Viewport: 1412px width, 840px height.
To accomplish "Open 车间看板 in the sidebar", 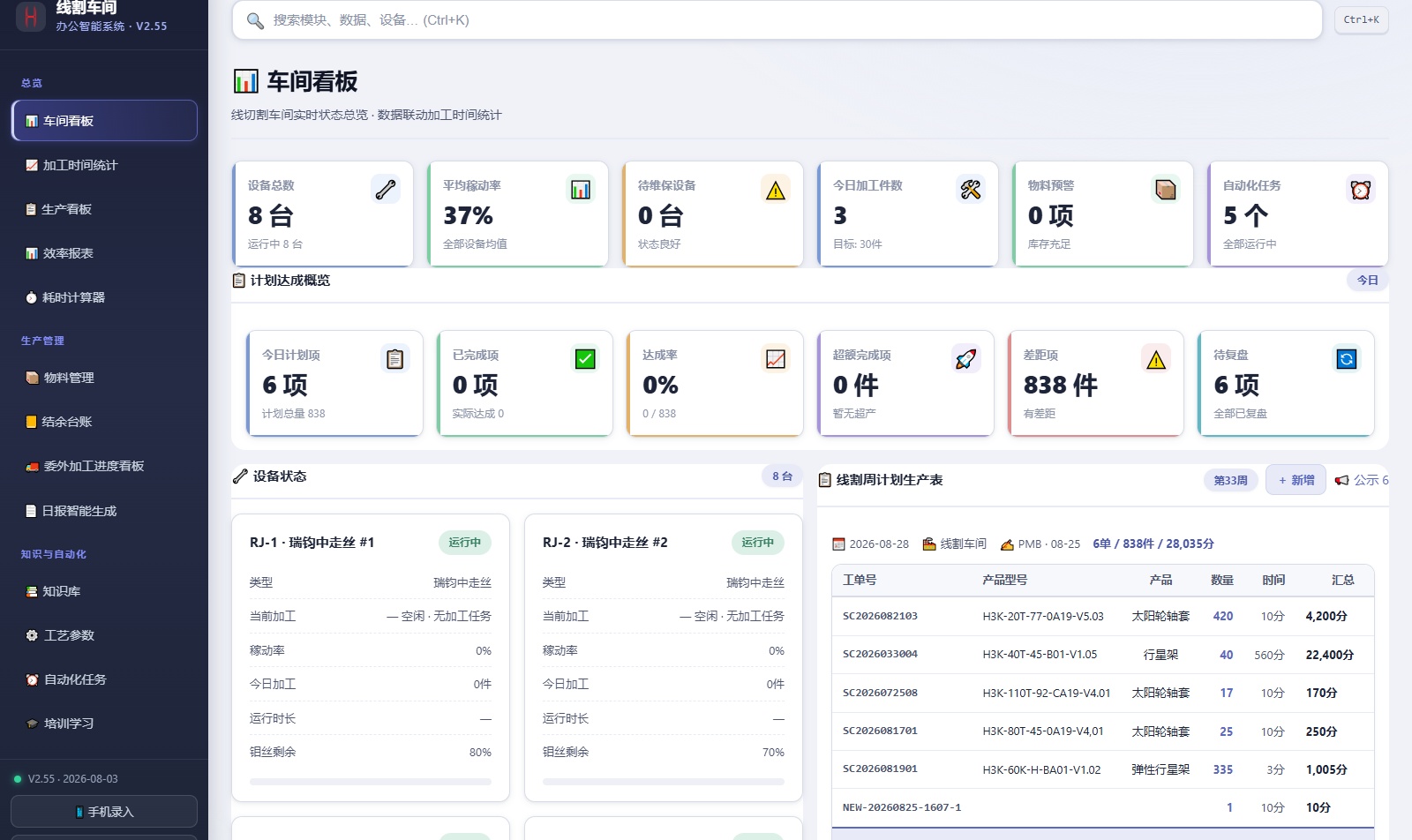I will click(104, 121).
